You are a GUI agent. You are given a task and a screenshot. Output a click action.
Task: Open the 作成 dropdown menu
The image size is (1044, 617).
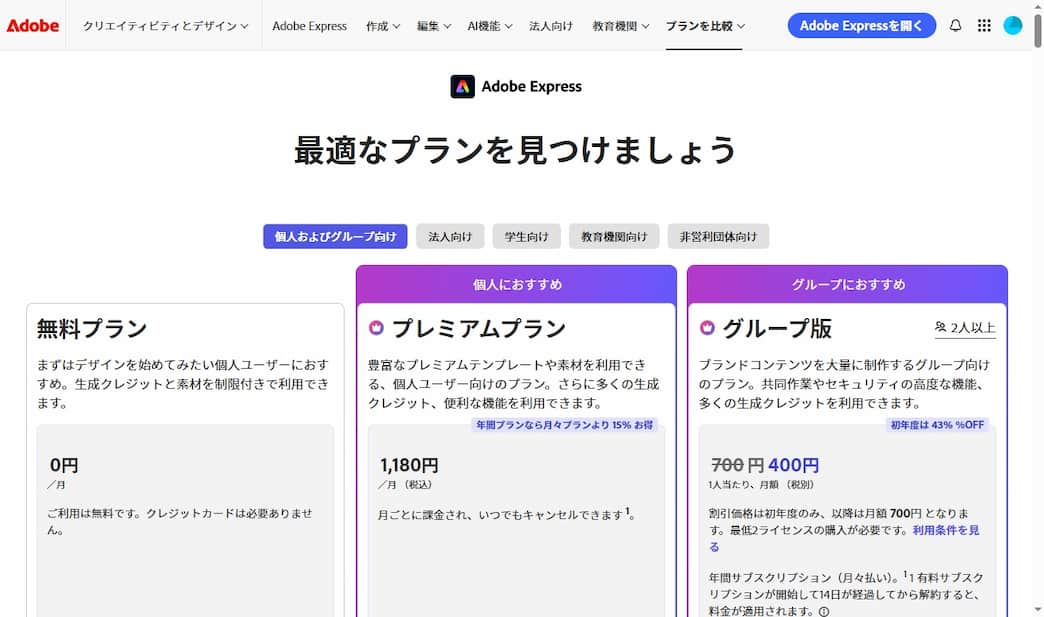tap(382, 26)
